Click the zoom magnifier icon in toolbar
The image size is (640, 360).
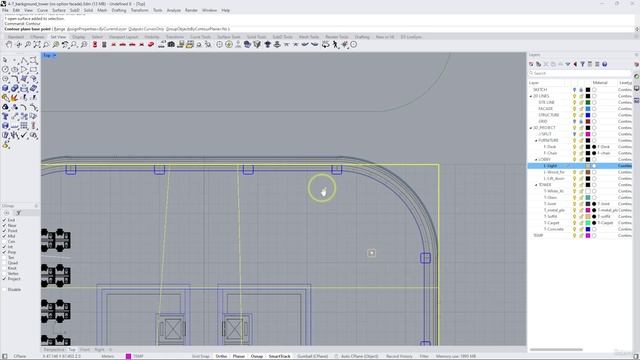27,44
